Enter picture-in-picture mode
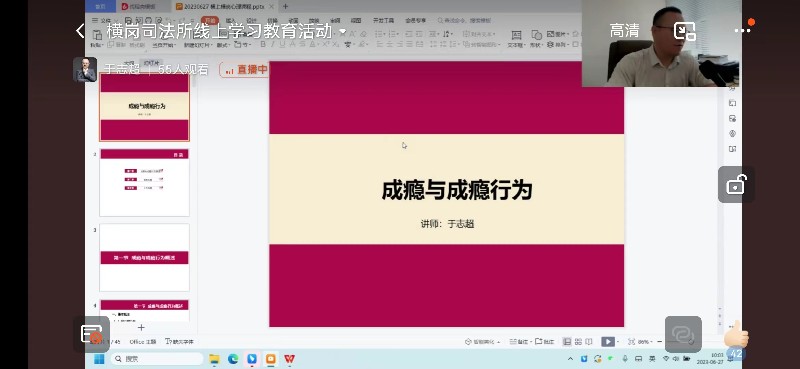 tap(685, 31)
